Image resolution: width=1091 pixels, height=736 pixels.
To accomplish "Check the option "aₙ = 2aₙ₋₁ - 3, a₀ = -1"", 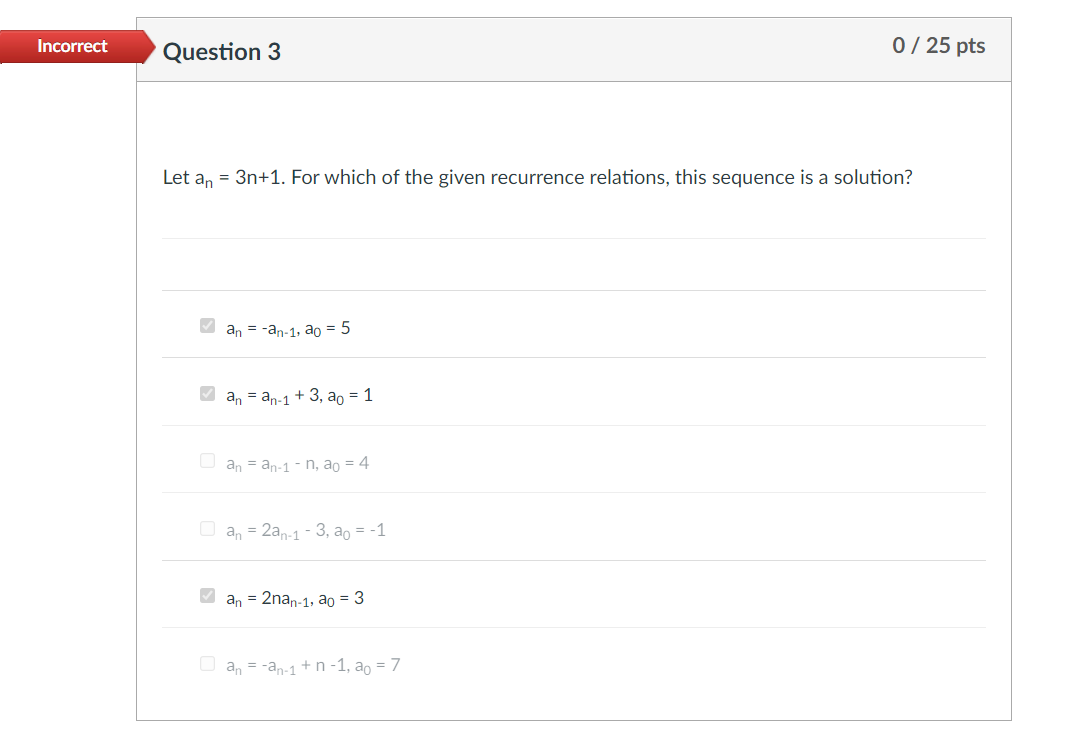I will pyautogui.click(x=207, y=529).
